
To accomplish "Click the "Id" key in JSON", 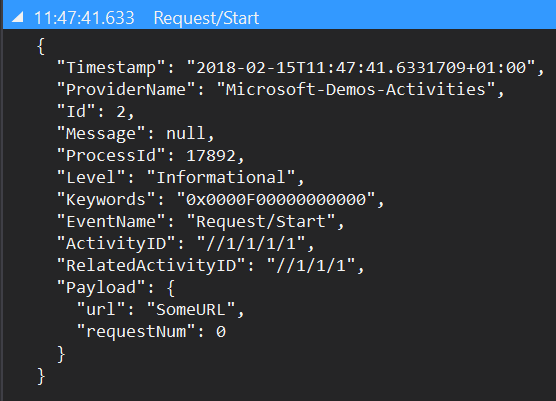I will click(x=76, y=111).
